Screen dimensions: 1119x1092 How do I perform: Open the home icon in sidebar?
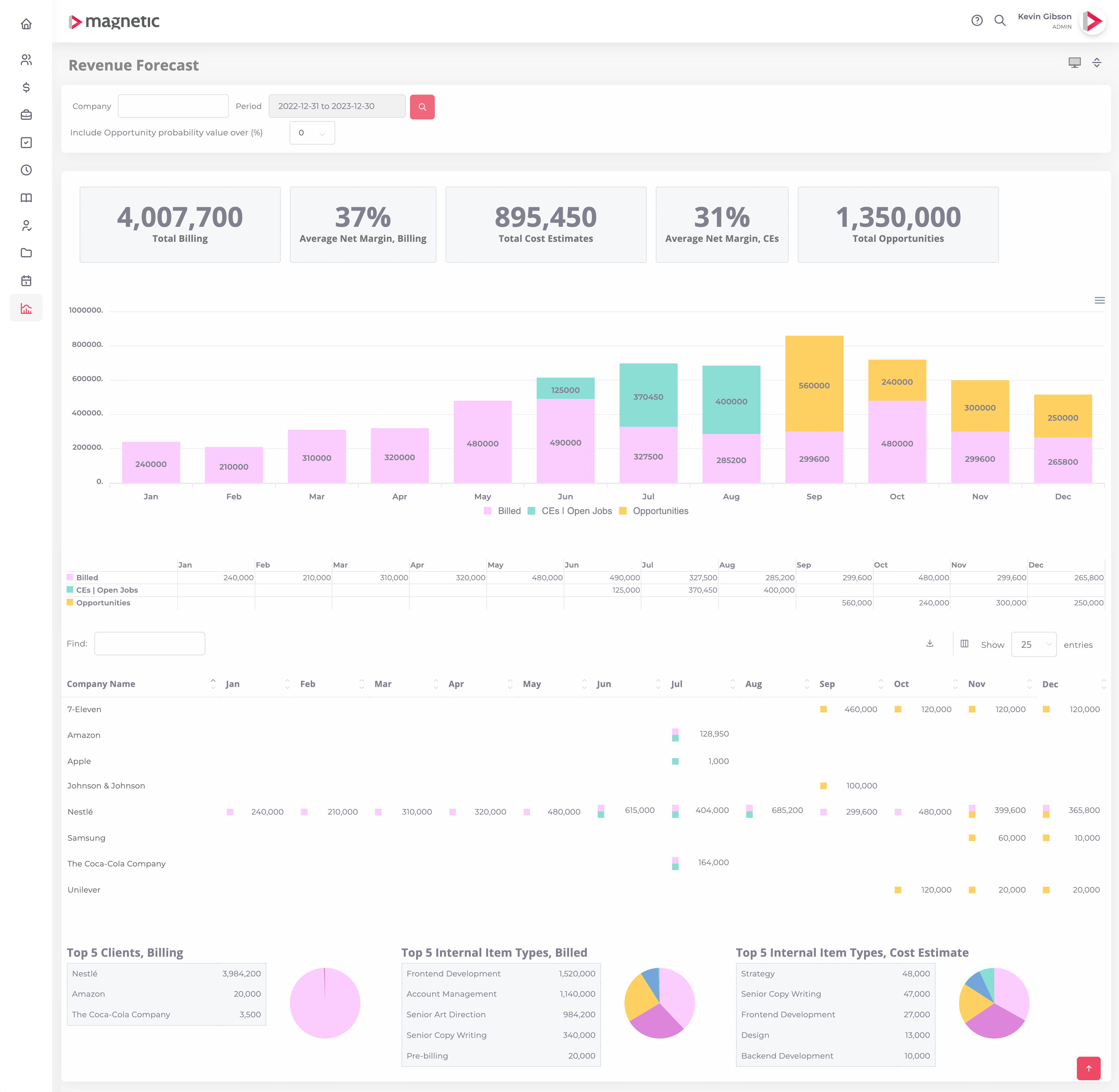(26, 24)
